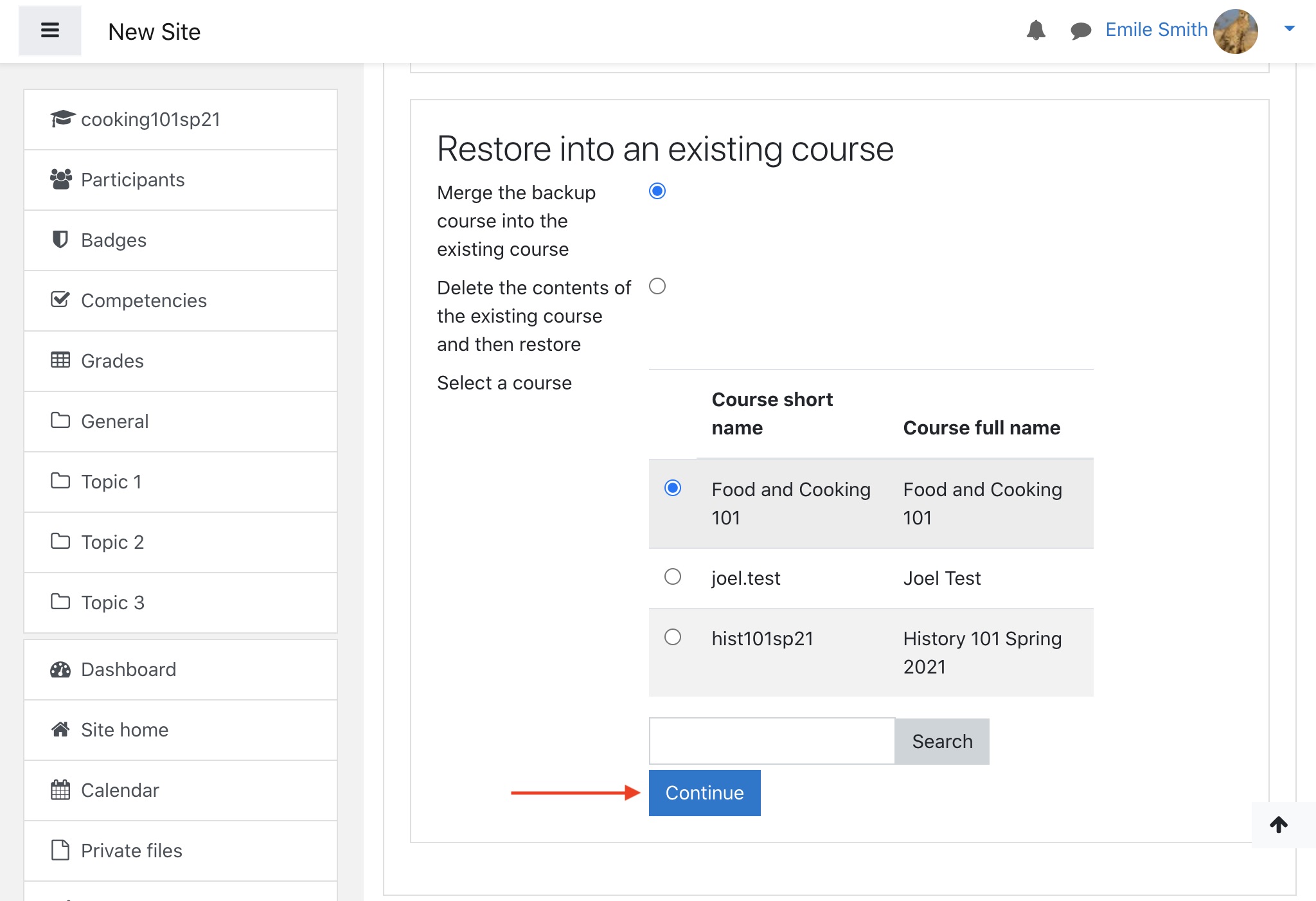
Task: Click the course search text field
Action: 771,741
